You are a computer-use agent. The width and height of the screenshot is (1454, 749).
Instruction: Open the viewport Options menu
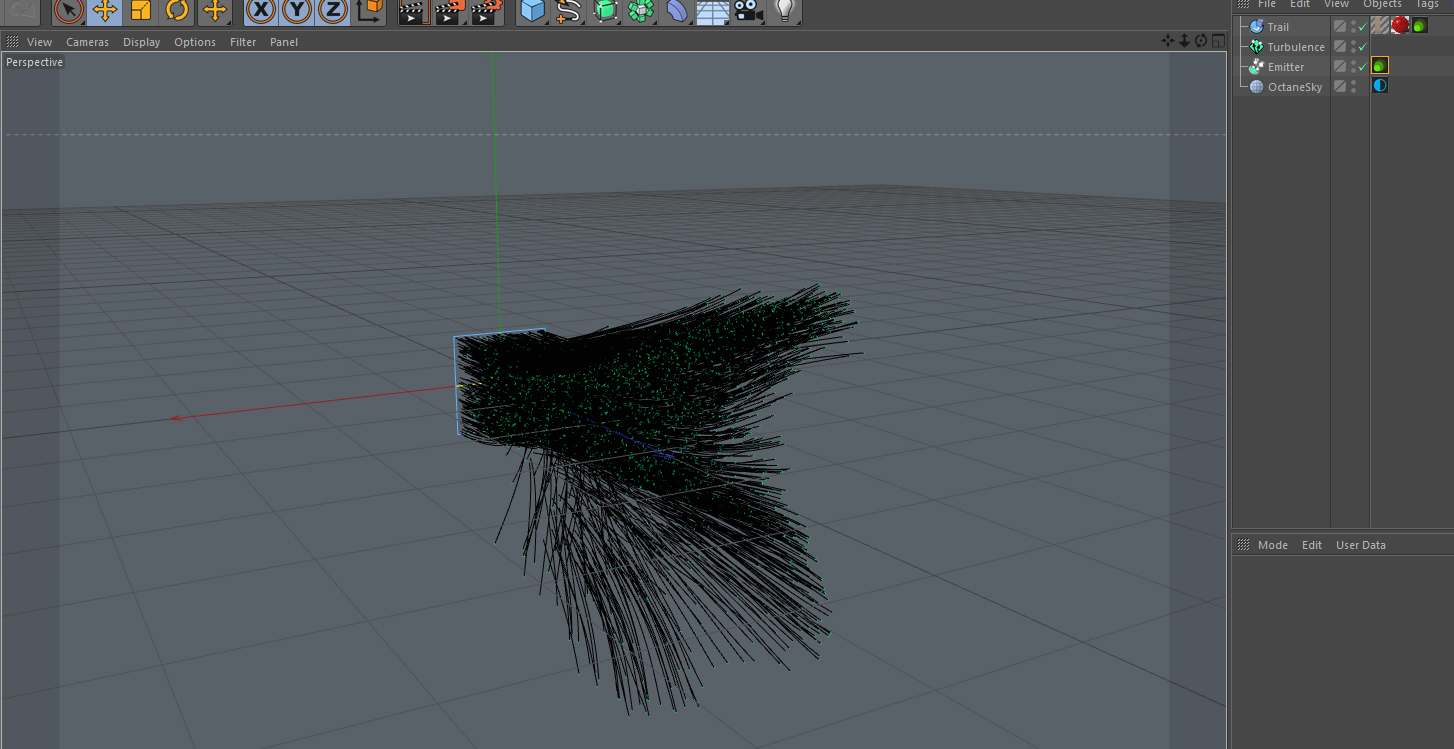[195, 42]
